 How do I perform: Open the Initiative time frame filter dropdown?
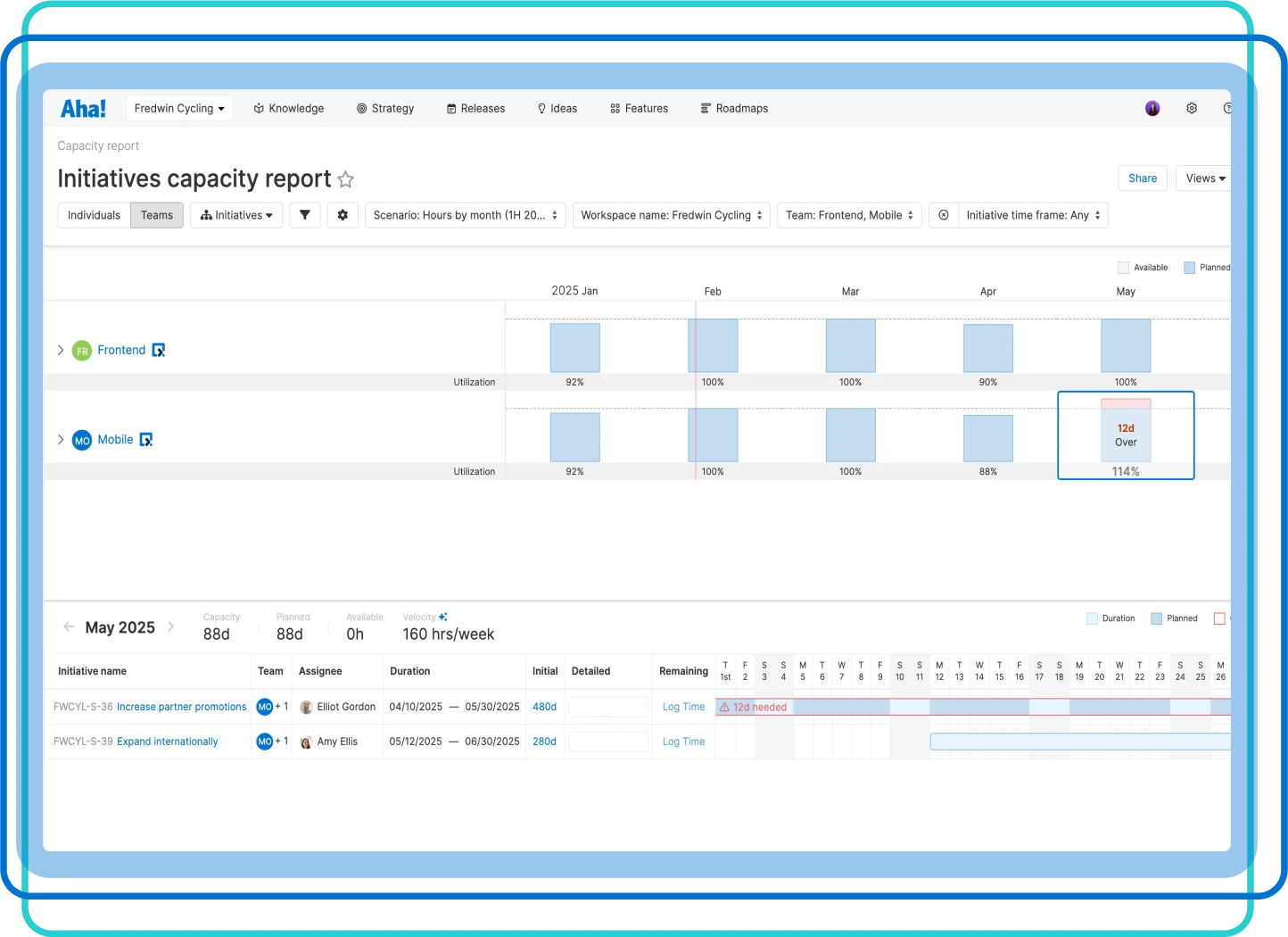click(1034, 215)
